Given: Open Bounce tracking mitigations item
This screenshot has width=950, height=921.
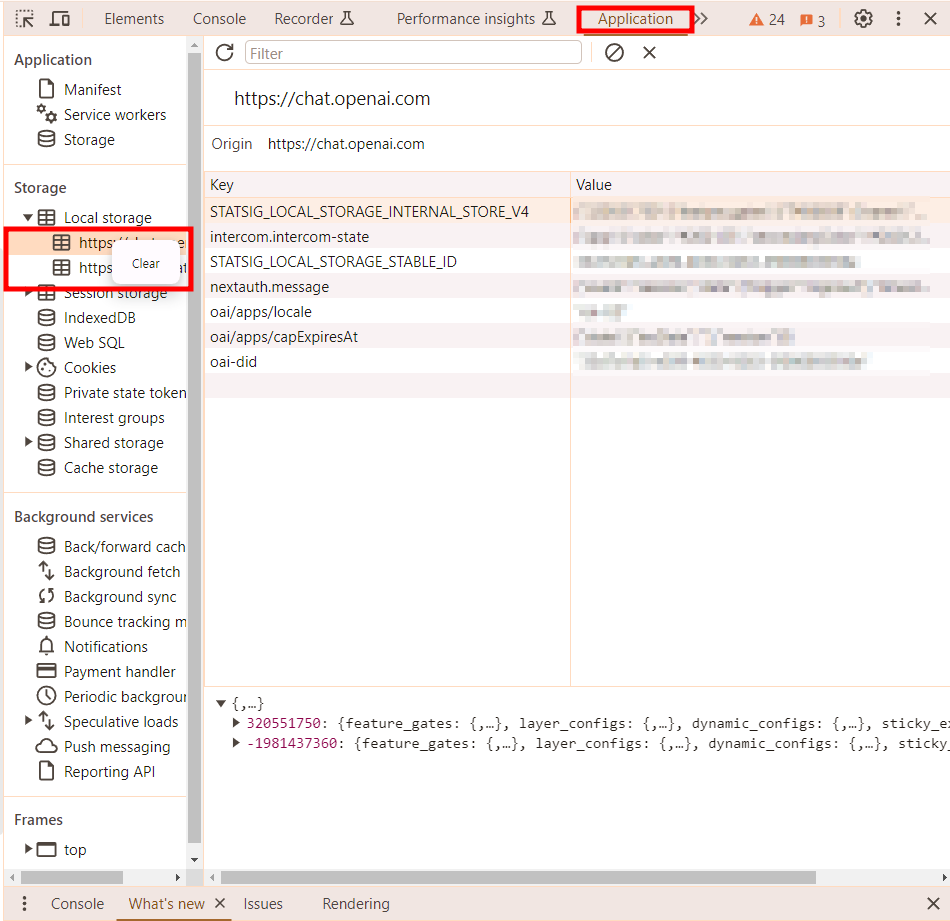Looking at the screenshot, I should click(x=124, y=622).
